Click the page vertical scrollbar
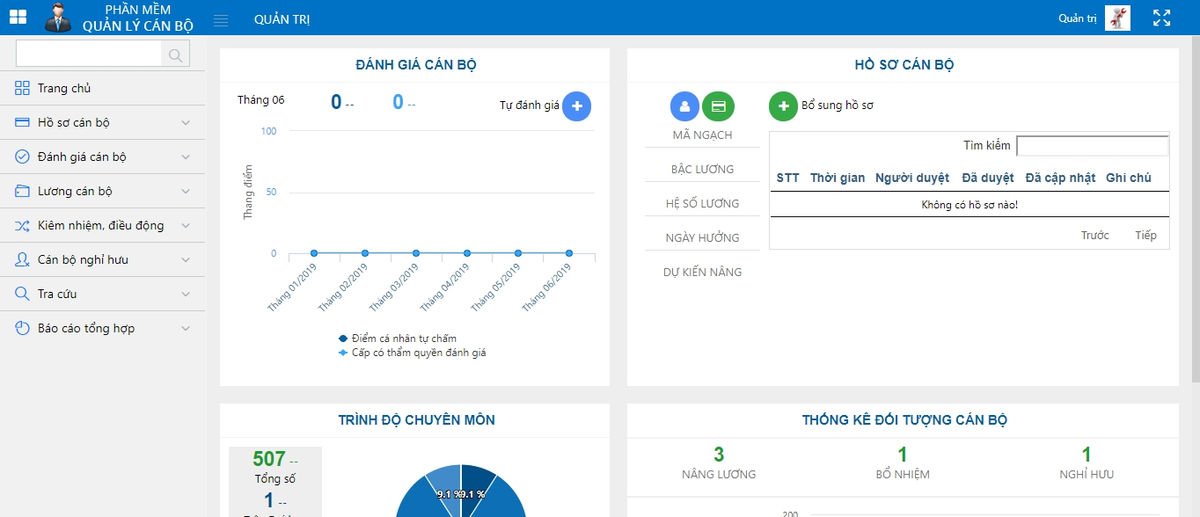Viewport: 1200px width, 517px height. [1195, 210]
